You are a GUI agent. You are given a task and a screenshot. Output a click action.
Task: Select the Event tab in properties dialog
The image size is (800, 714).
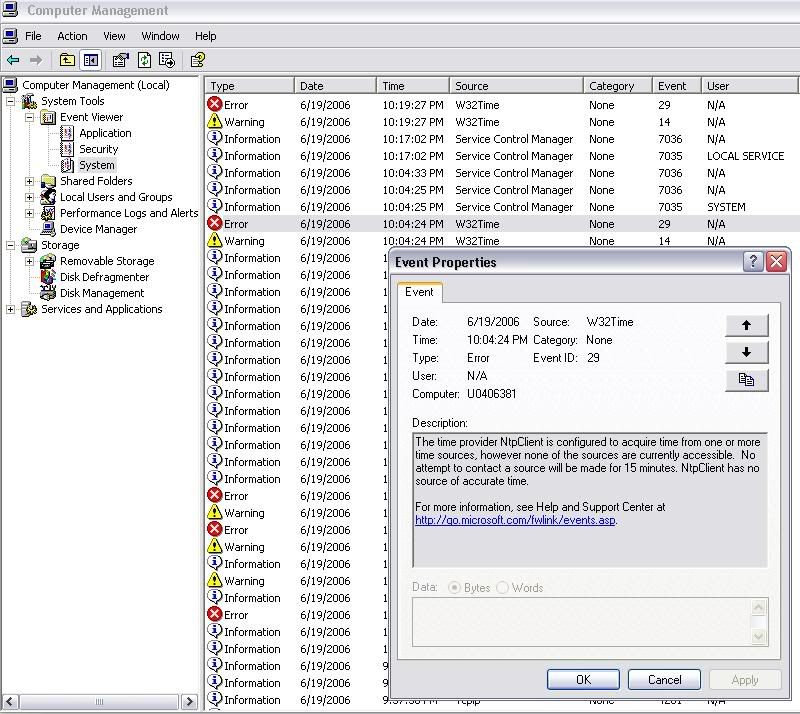click(x=420, y=292)
